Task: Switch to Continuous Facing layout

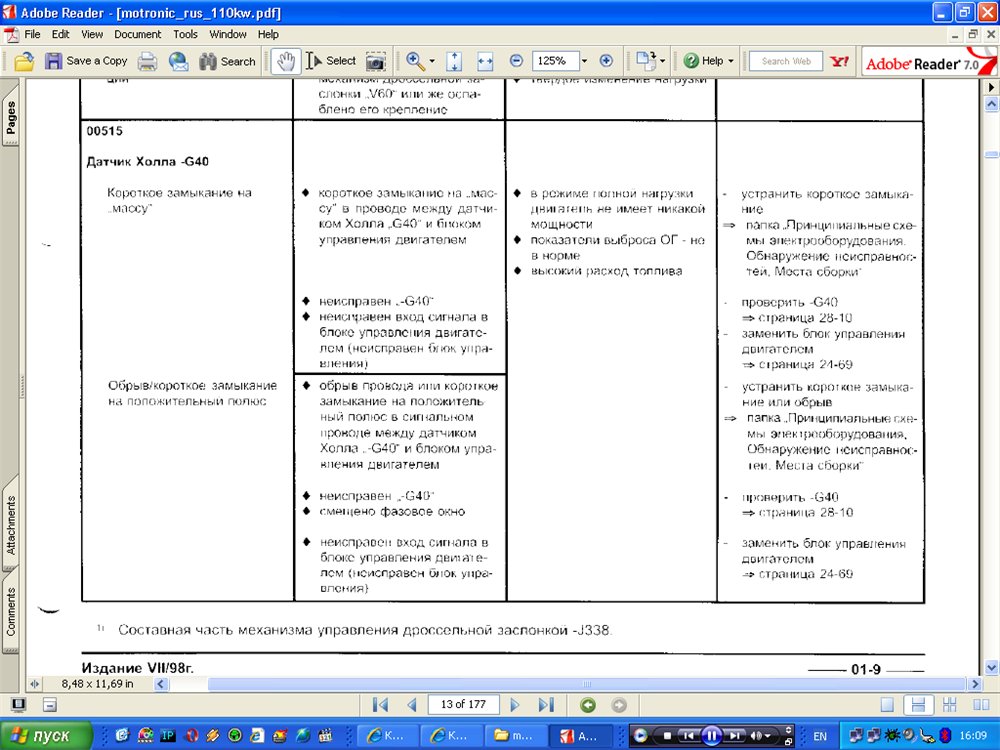Action: (x=950, y=705)
